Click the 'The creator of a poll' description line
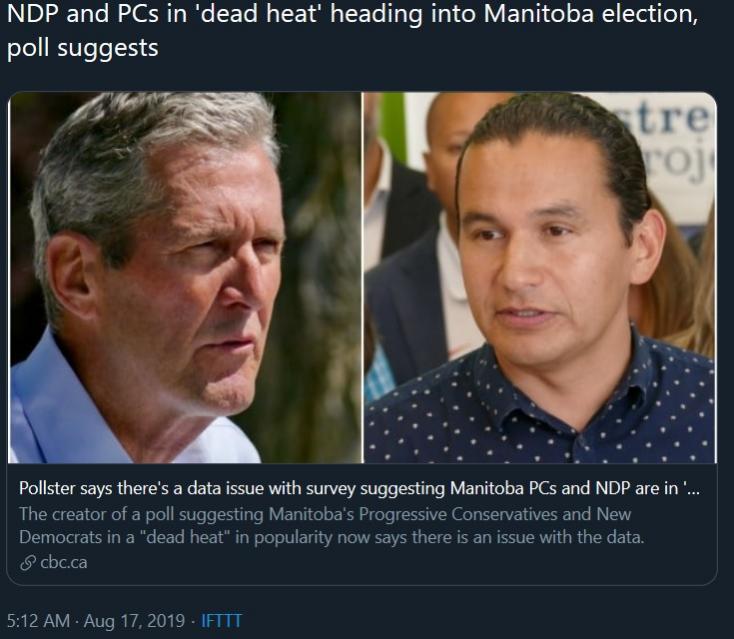734x639 pixels. tap(325, 514)
